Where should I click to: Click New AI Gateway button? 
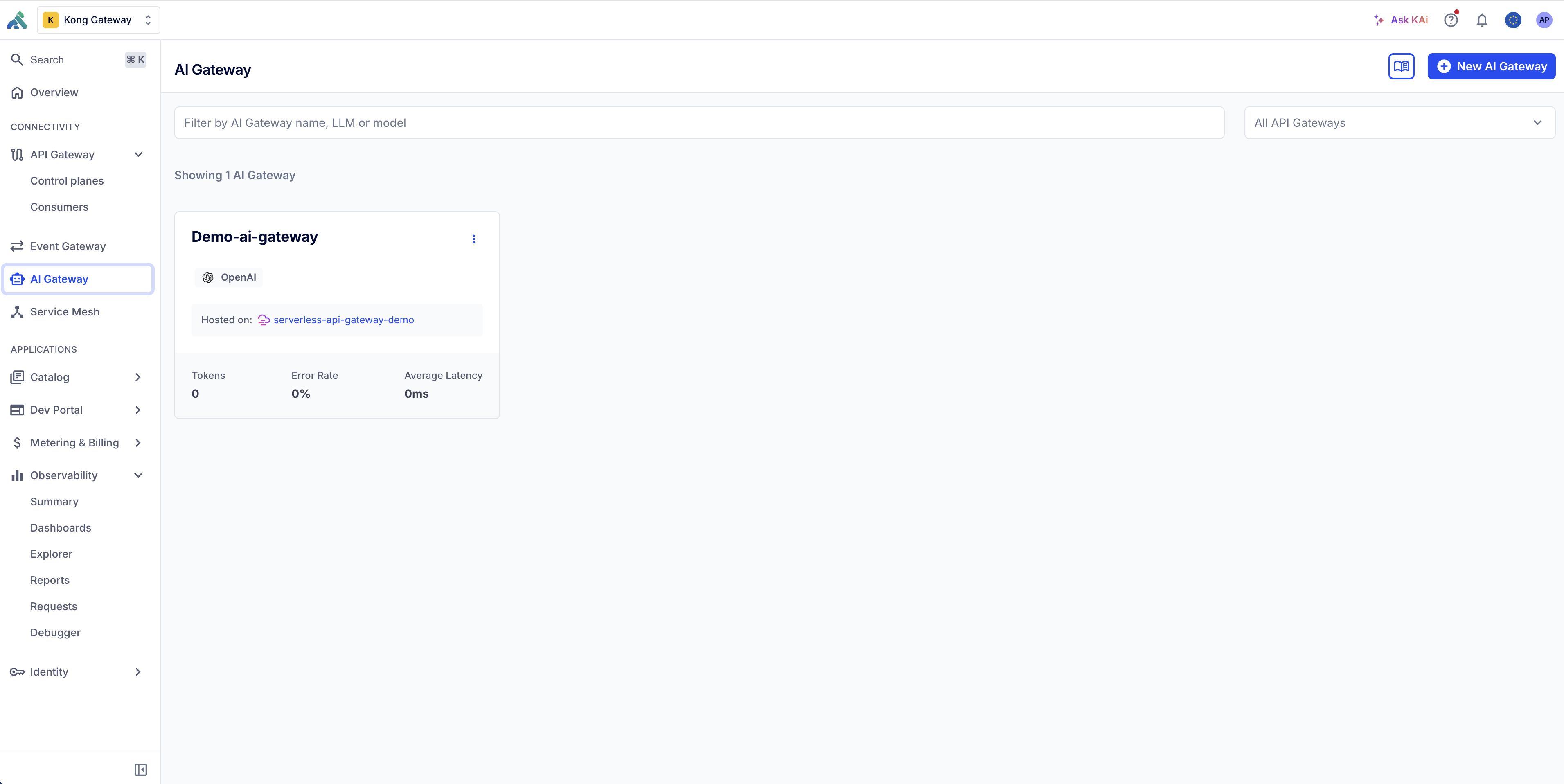(1491, 66)
